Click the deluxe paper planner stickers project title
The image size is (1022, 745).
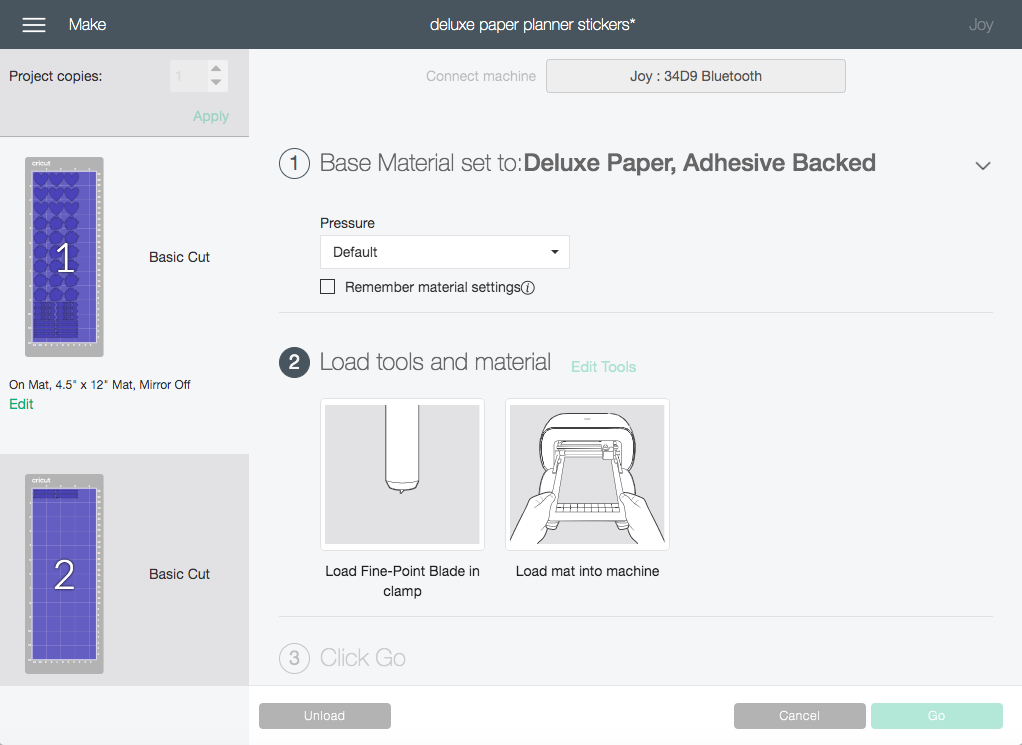click(x=533, y=25)
